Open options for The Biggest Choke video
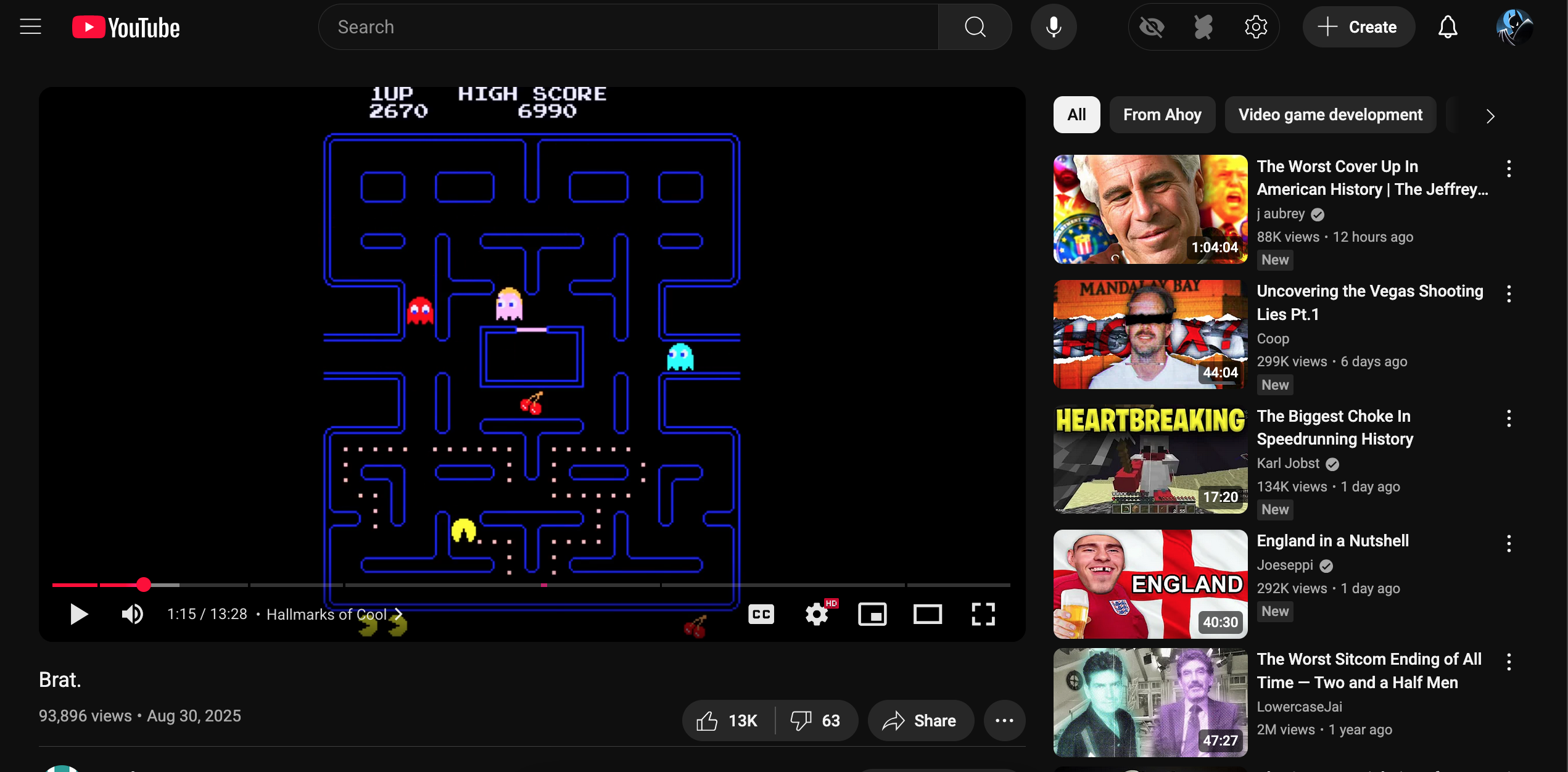 click(x=1509, y=419)
